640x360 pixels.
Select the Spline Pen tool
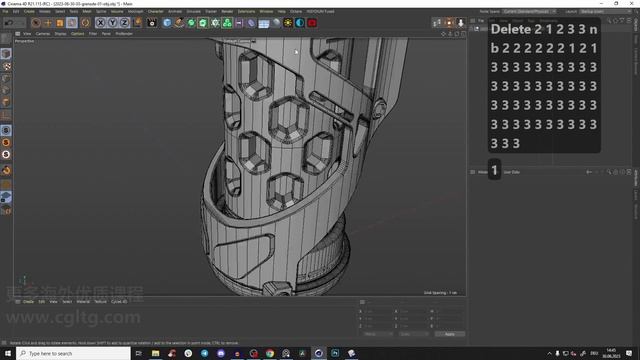tap(179, 23)
